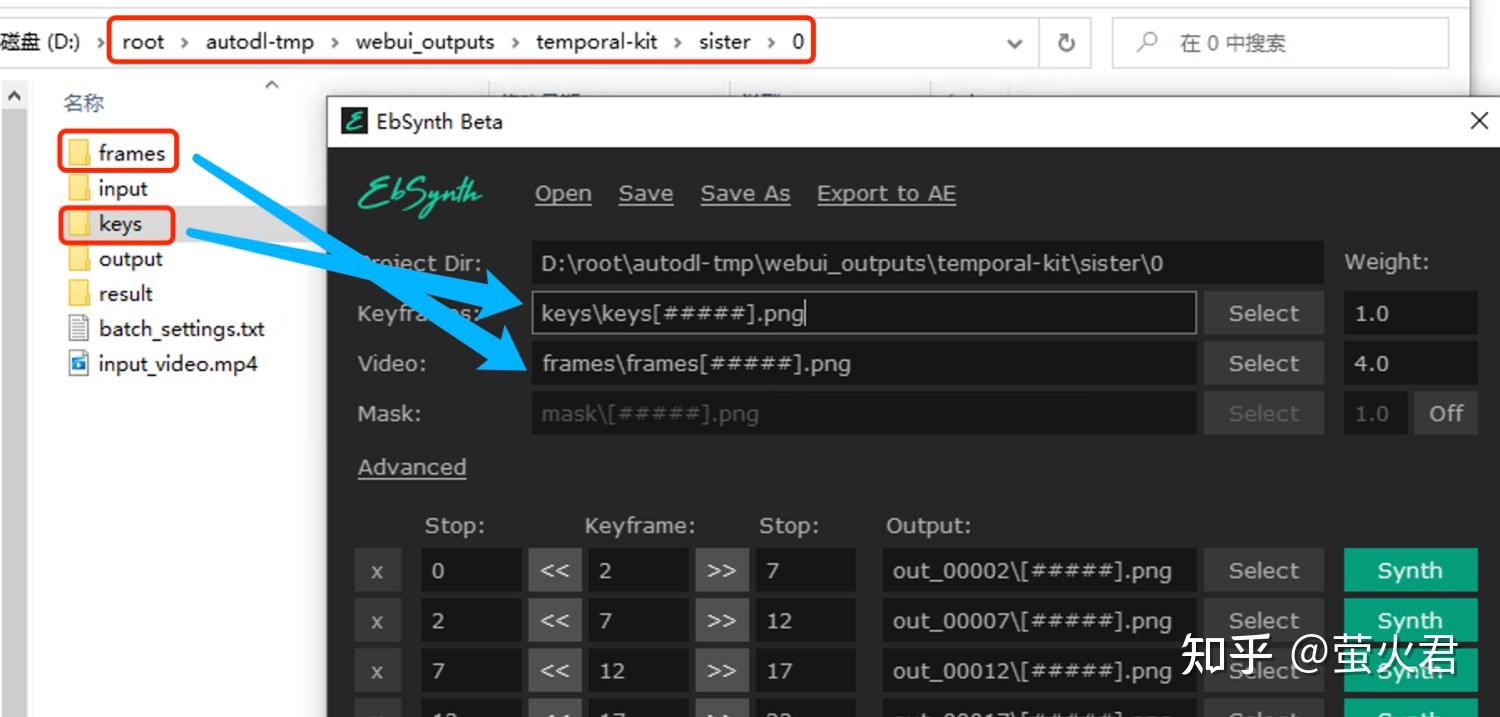The image size is (1500, 717).
Task: Expand the Advanced section
Action: click(x=411, y=466)
